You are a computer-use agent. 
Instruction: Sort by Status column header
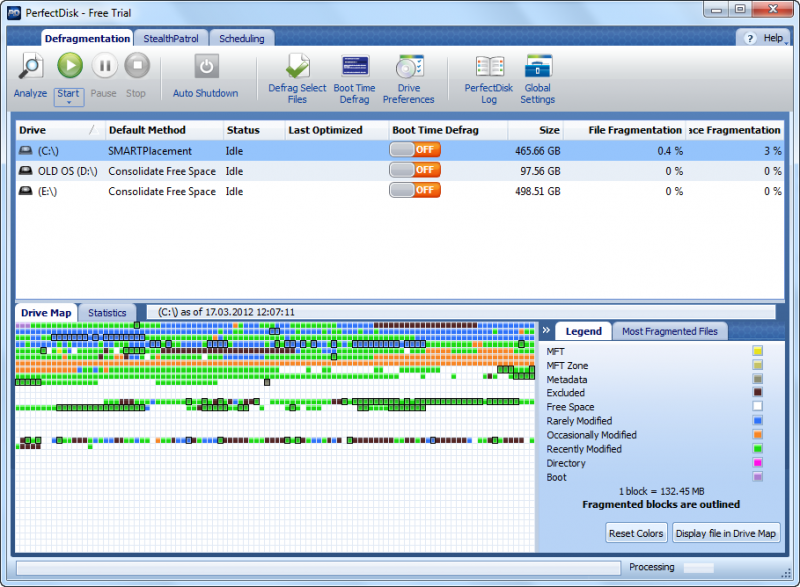[x=254, y=130]
